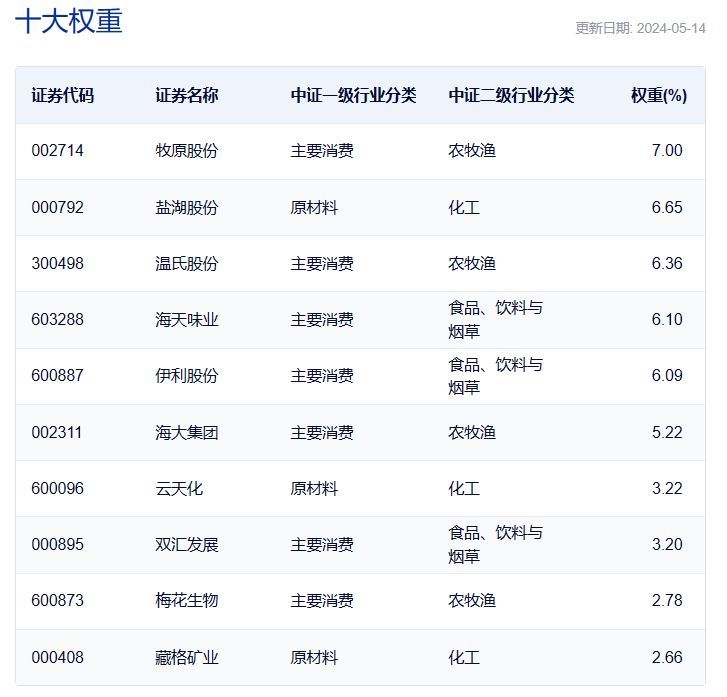The height and width of the screenshot is (697, 727).
Task: Click 农牧渔 in the 梅花生物 row
Action: [472, 600]
